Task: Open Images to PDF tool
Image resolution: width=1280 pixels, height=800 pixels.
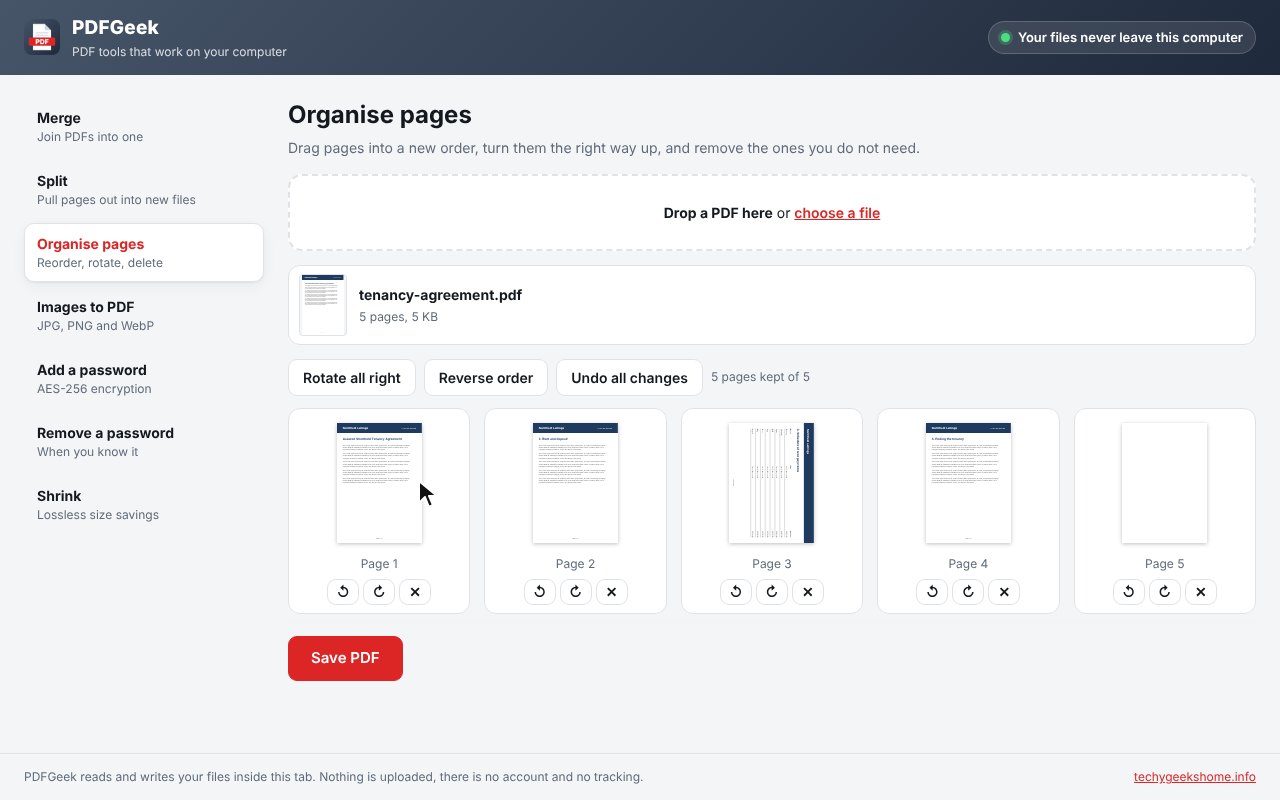Action: click(144, 316)
